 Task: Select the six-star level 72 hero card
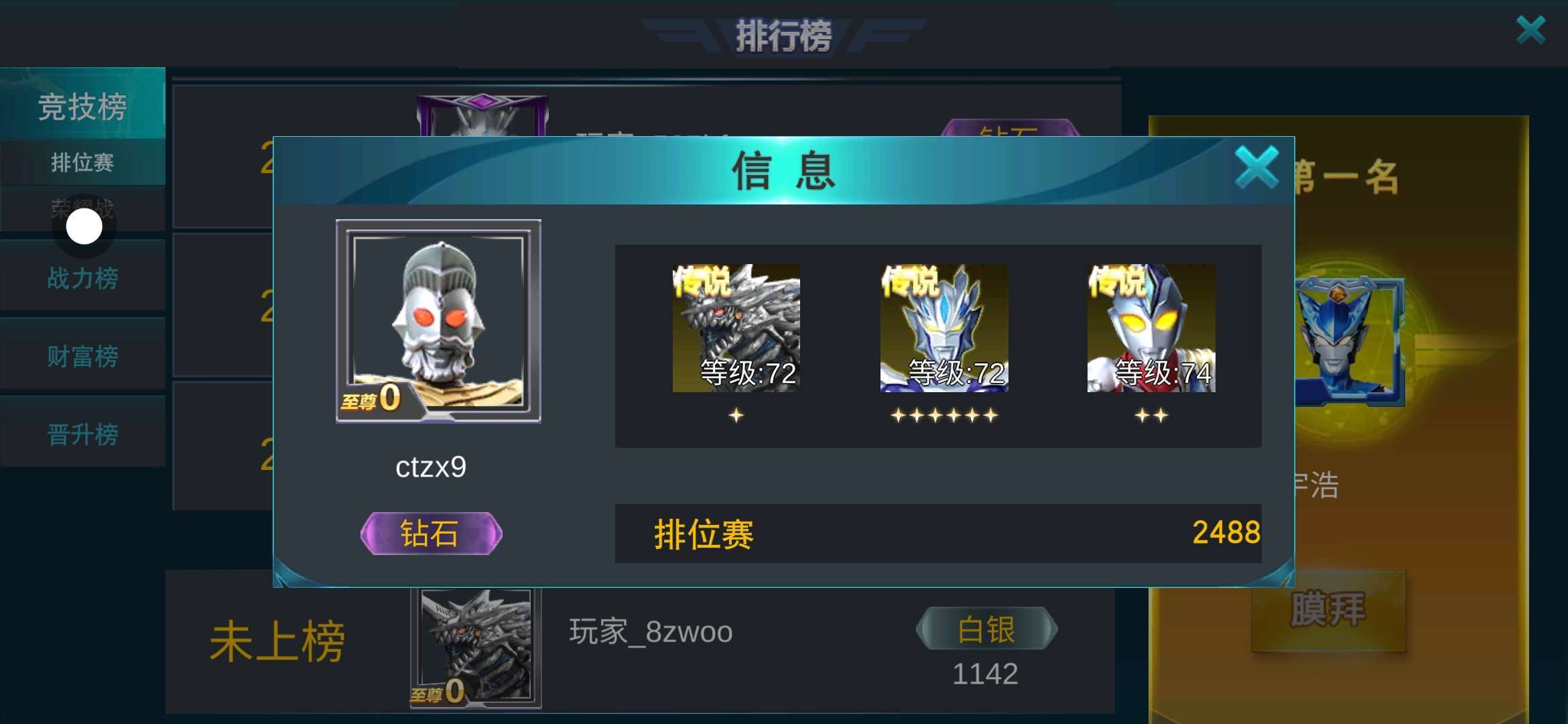pyautogui.click(x=944, y=328)
